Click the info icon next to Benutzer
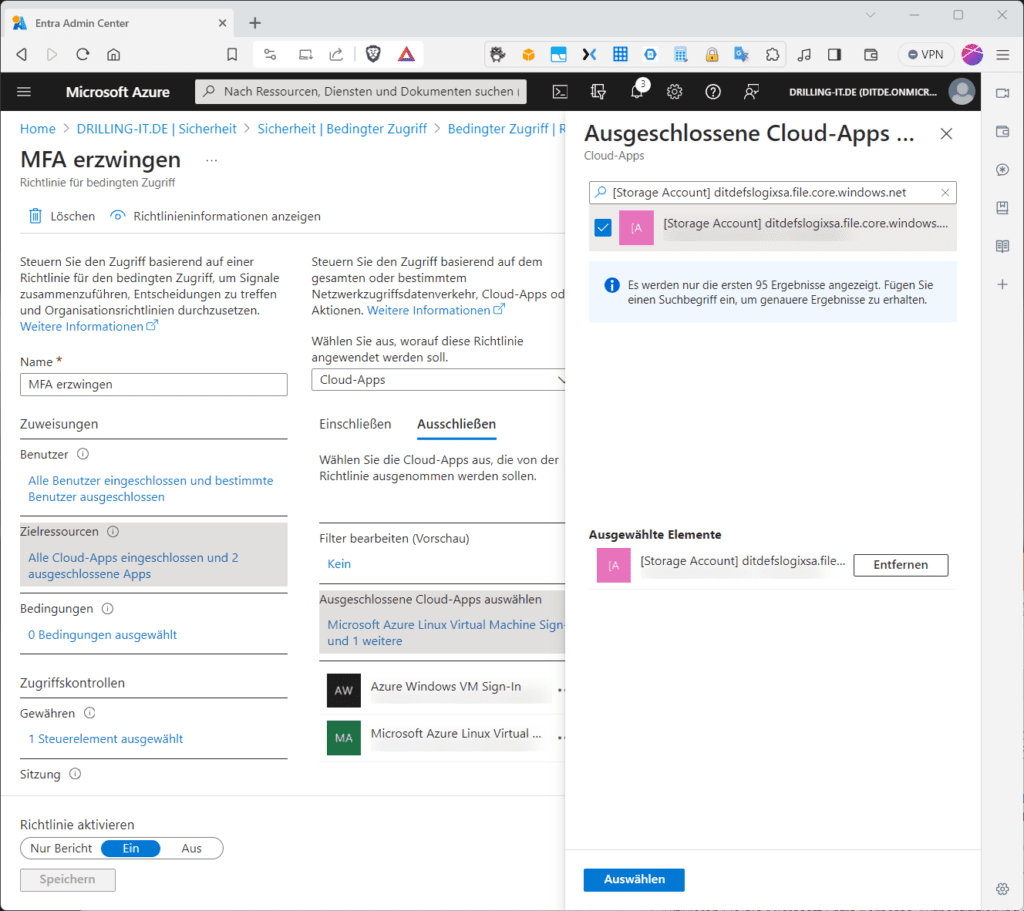The image size is (1024, 911). (83, 454)
